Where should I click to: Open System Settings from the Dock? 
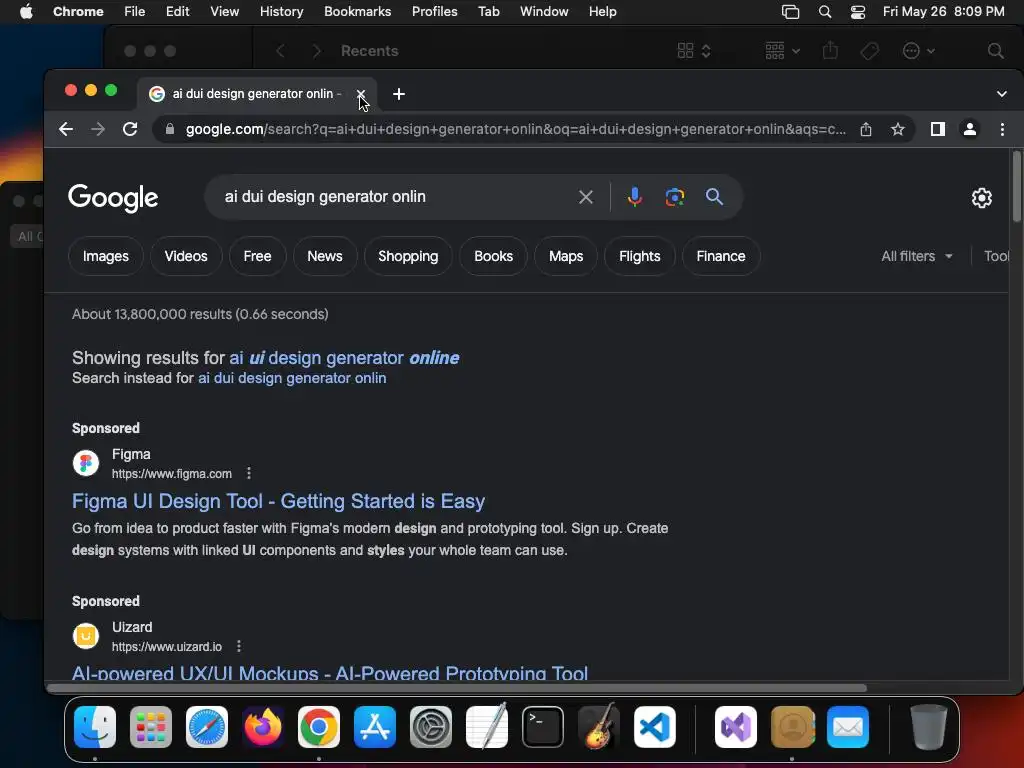point(431,727)
